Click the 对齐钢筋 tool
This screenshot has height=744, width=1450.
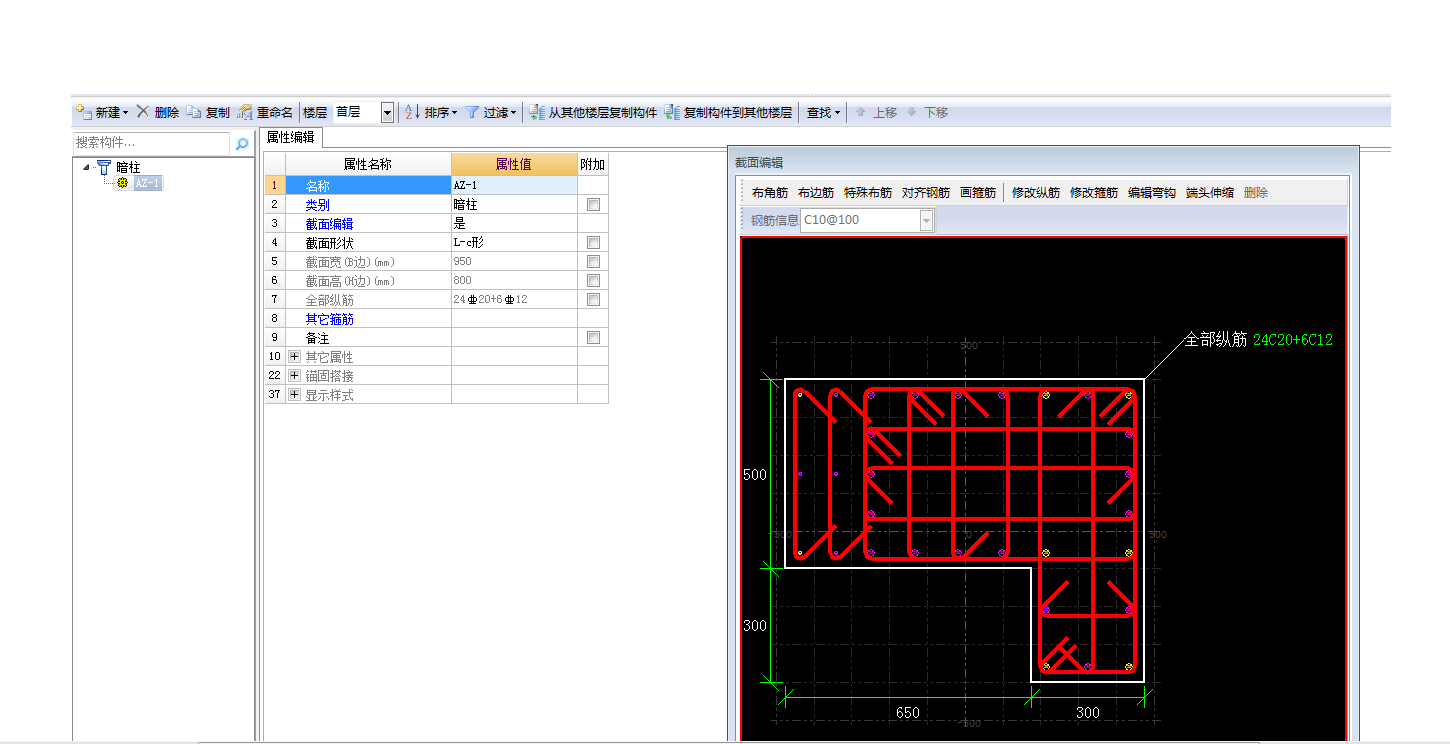point(926,193)
